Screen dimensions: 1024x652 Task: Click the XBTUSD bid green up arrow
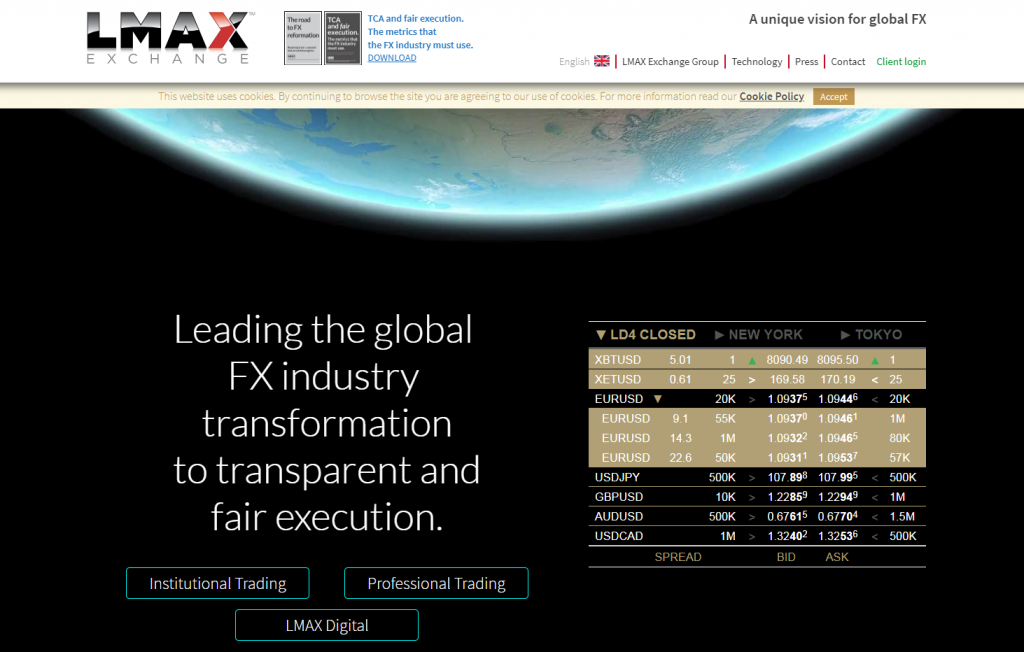tap(752, 360)
